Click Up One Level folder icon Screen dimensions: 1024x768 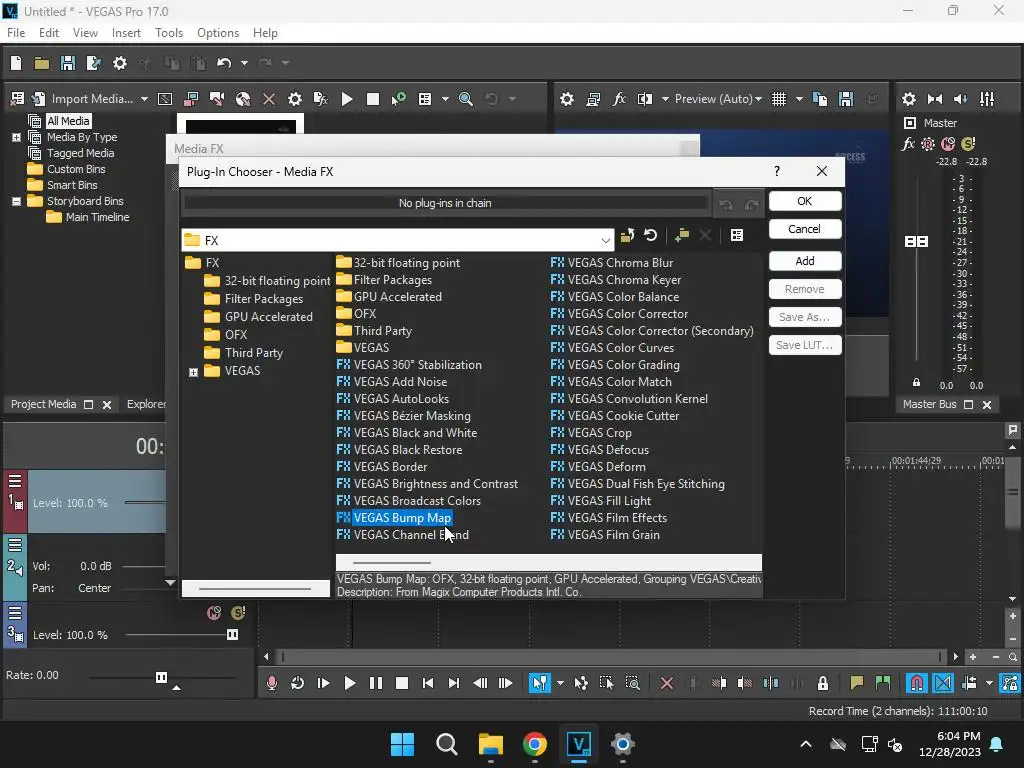tap(628, 235)
